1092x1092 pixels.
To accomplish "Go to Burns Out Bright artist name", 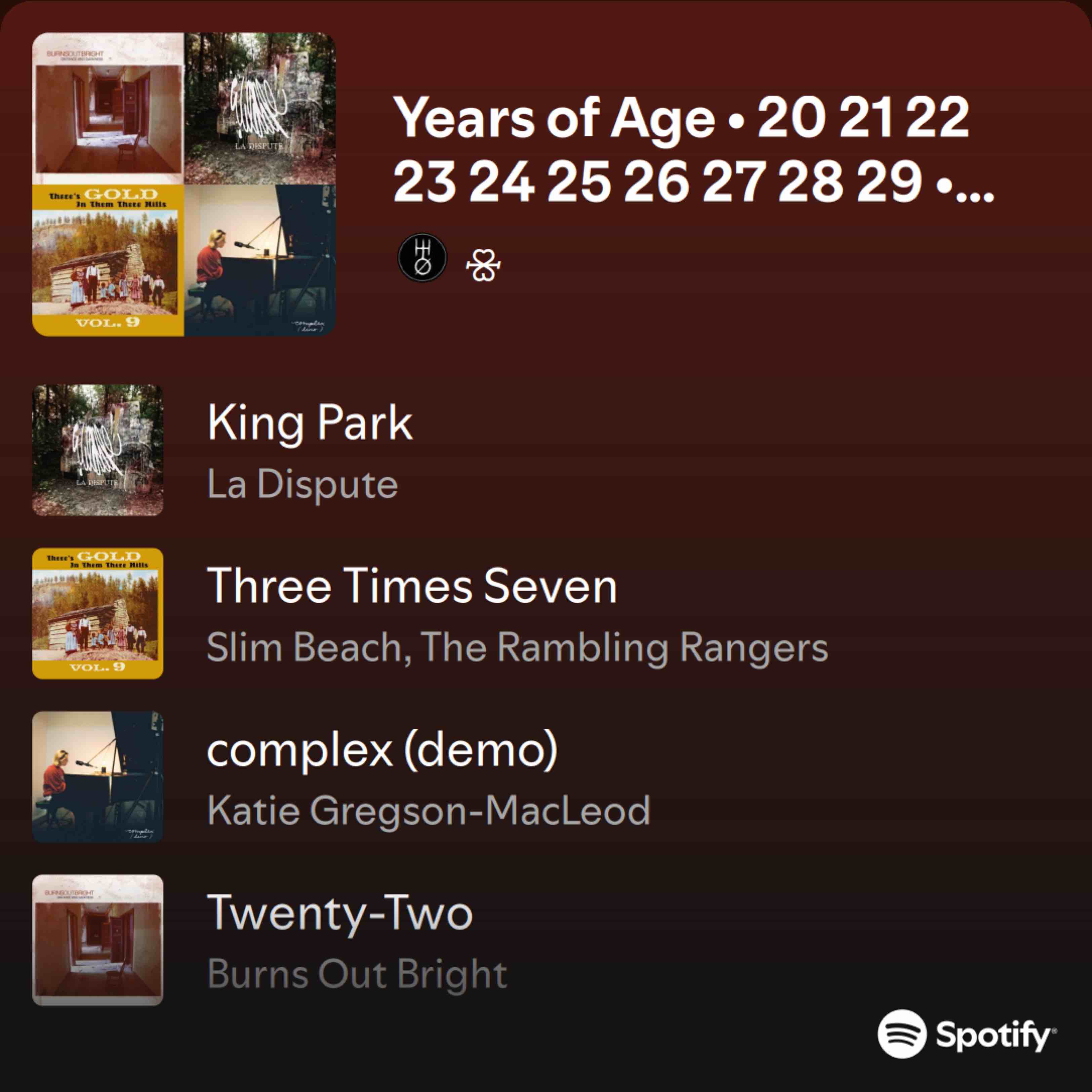I will coord(357,974).
